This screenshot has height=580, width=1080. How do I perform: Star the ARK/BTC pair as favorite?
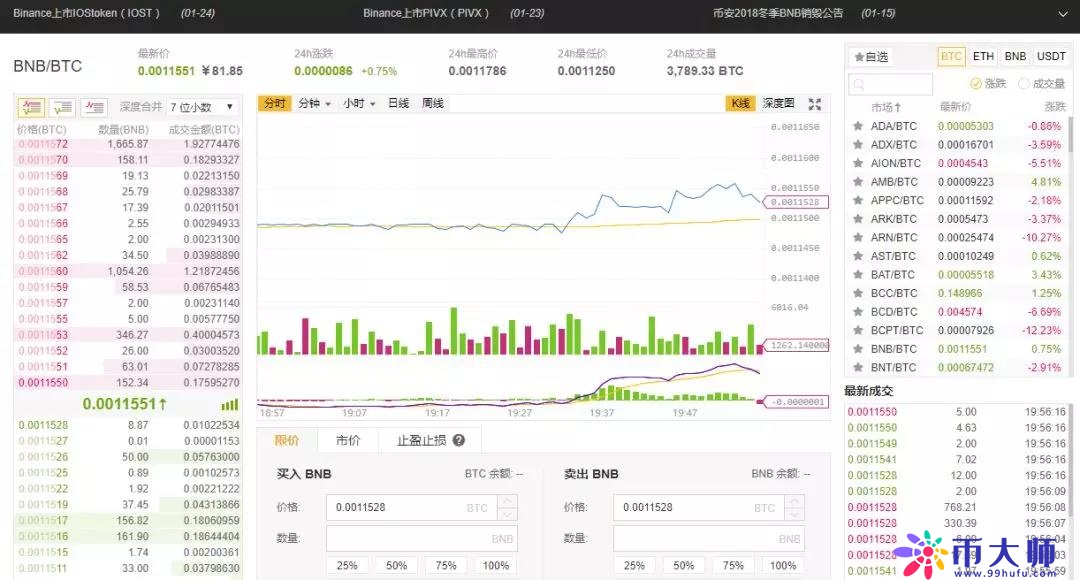pyautogui.click(x=858, y=219)
